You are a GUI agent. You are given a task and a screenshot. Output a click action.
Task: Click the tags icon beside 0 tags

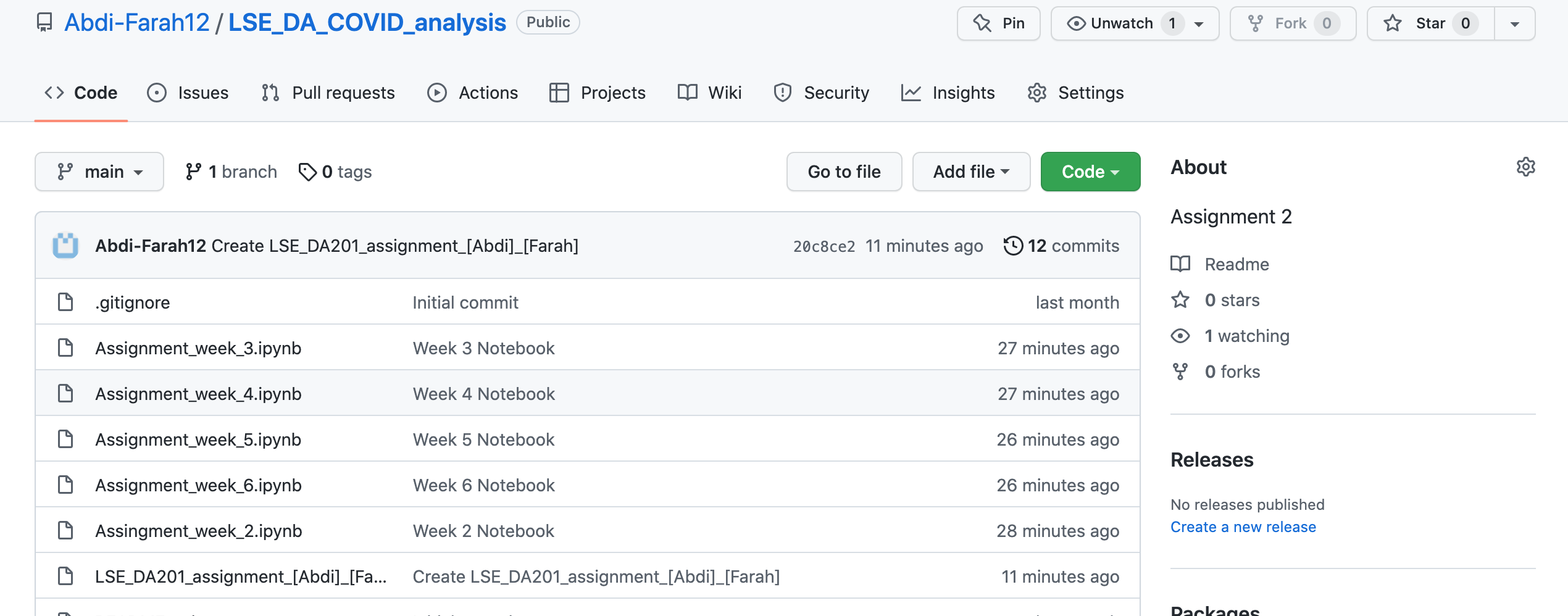[308, 171]
